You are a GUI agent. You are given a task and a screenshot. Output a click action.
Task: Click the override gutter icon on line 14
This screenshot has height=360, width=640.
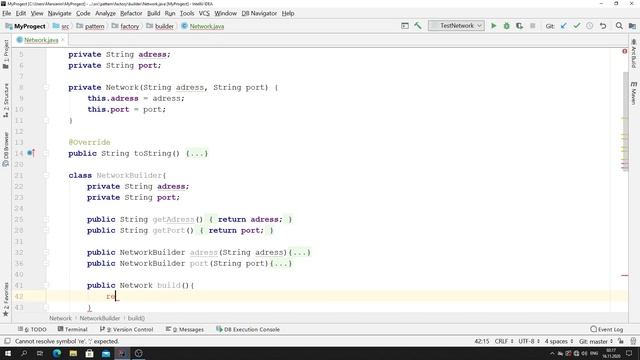(x=31, y=153)
